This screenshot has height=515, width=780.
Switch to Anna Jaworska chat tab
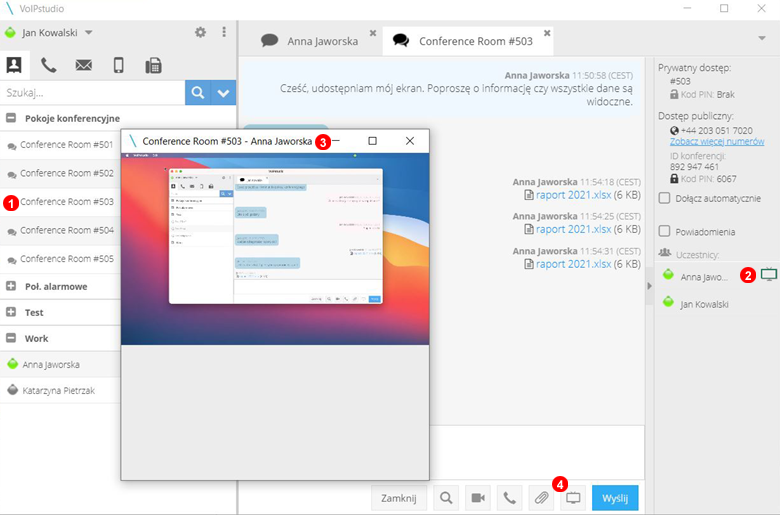[x=309, y=41]
